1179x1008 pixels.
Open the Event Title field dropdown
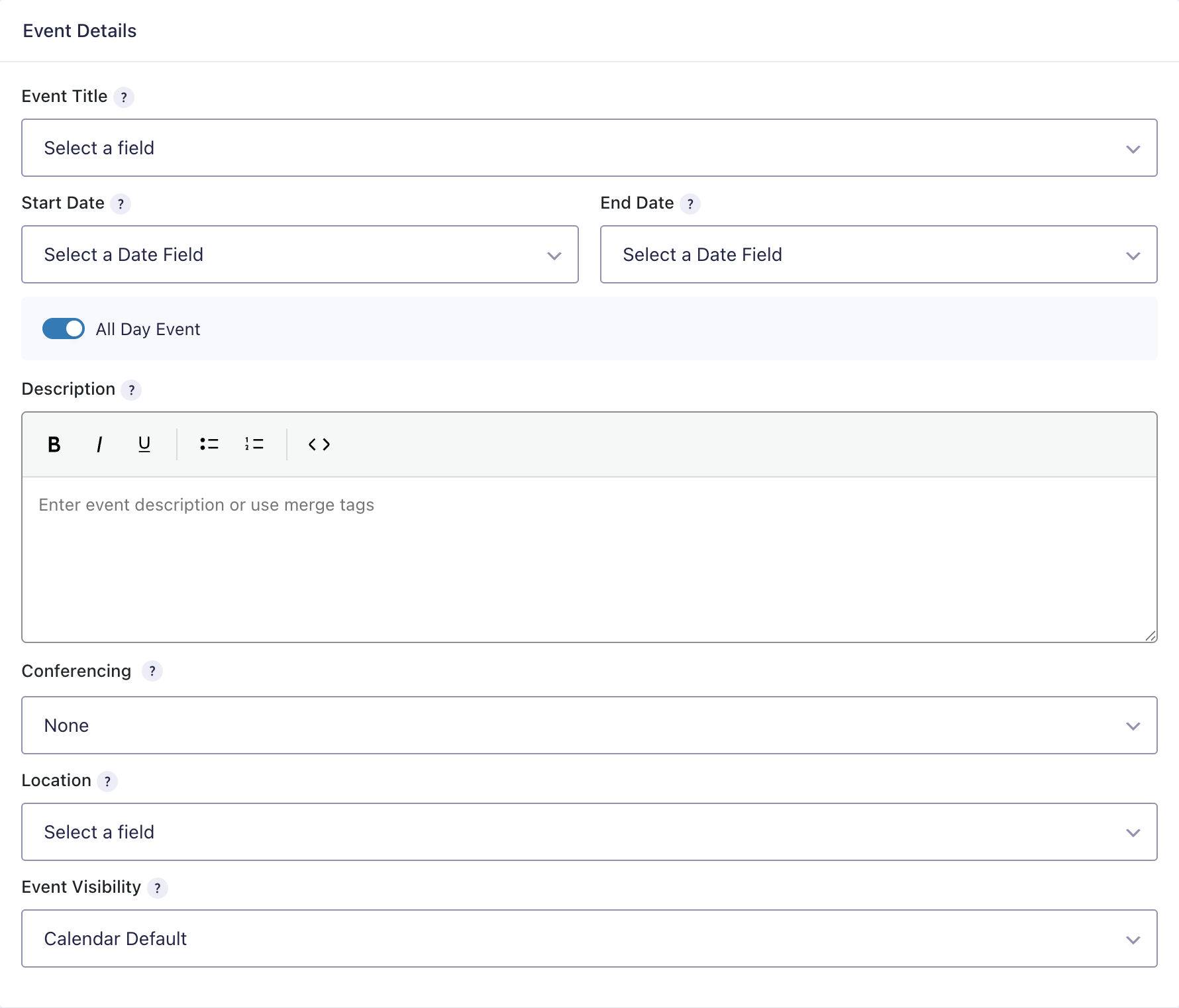pyautogui.click(x=589, y=148)
